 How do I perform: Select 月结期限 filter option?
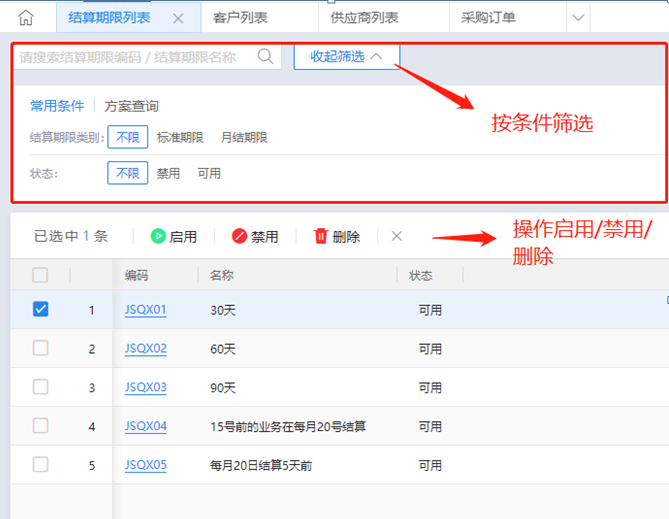(244, 138)
